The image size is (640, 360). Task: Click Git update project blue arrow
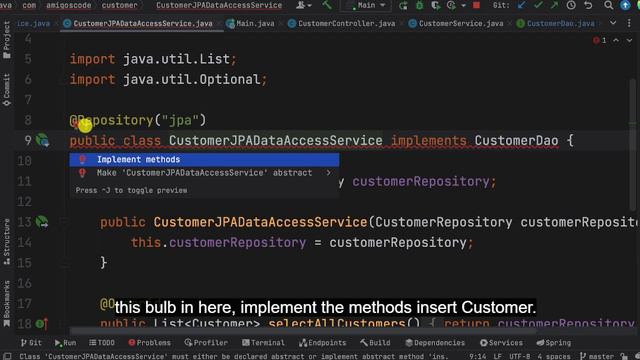coord(522,5)
